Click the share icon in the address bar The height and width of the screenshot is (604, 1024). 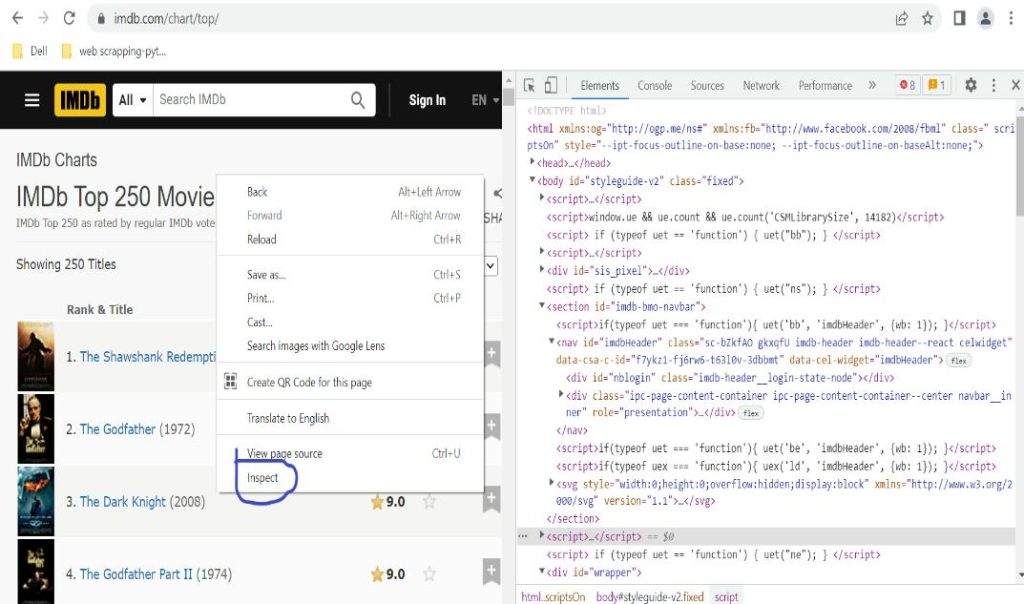(901, 18)
